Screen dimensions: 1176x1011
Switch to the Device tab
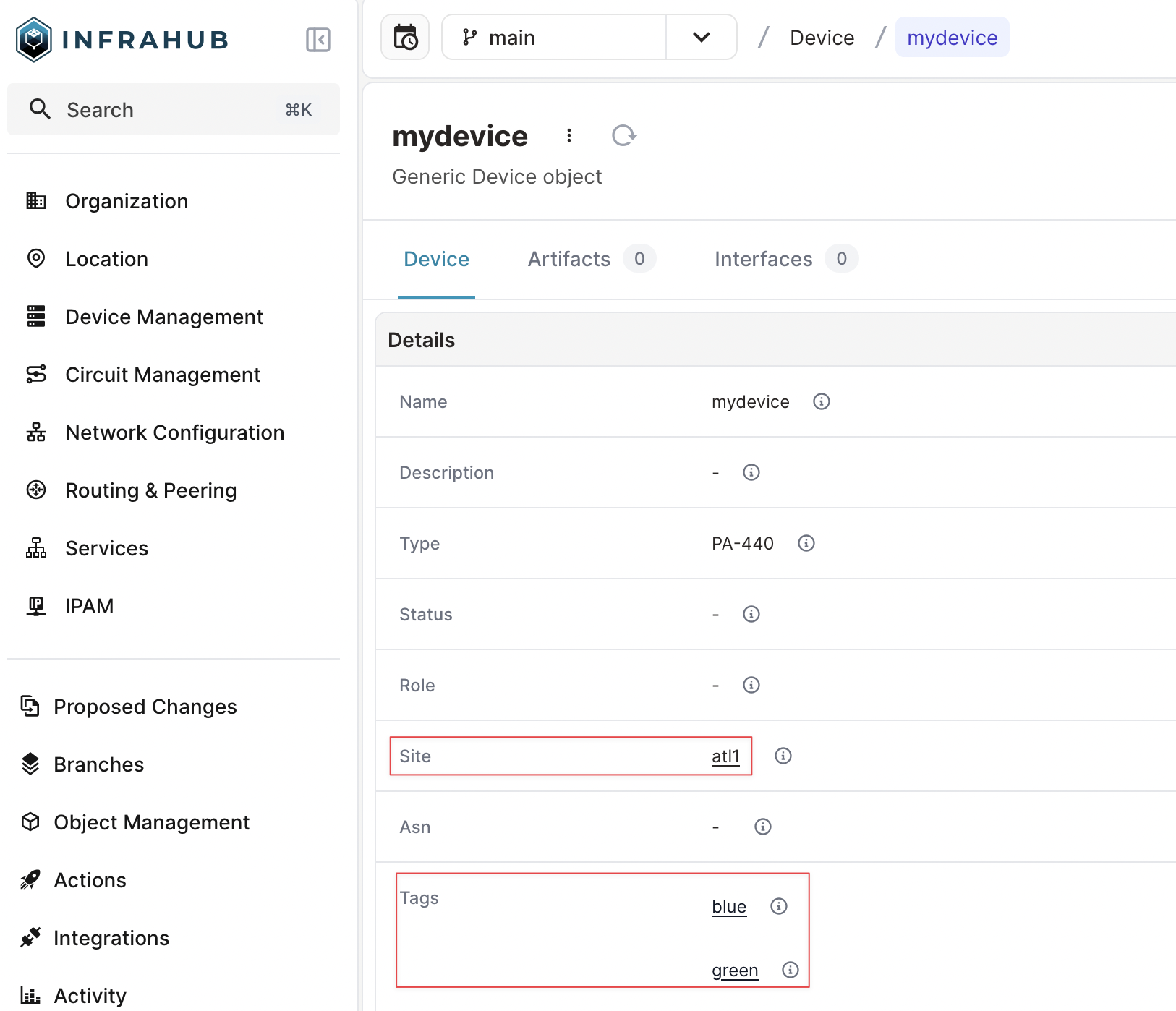point(436,259)
